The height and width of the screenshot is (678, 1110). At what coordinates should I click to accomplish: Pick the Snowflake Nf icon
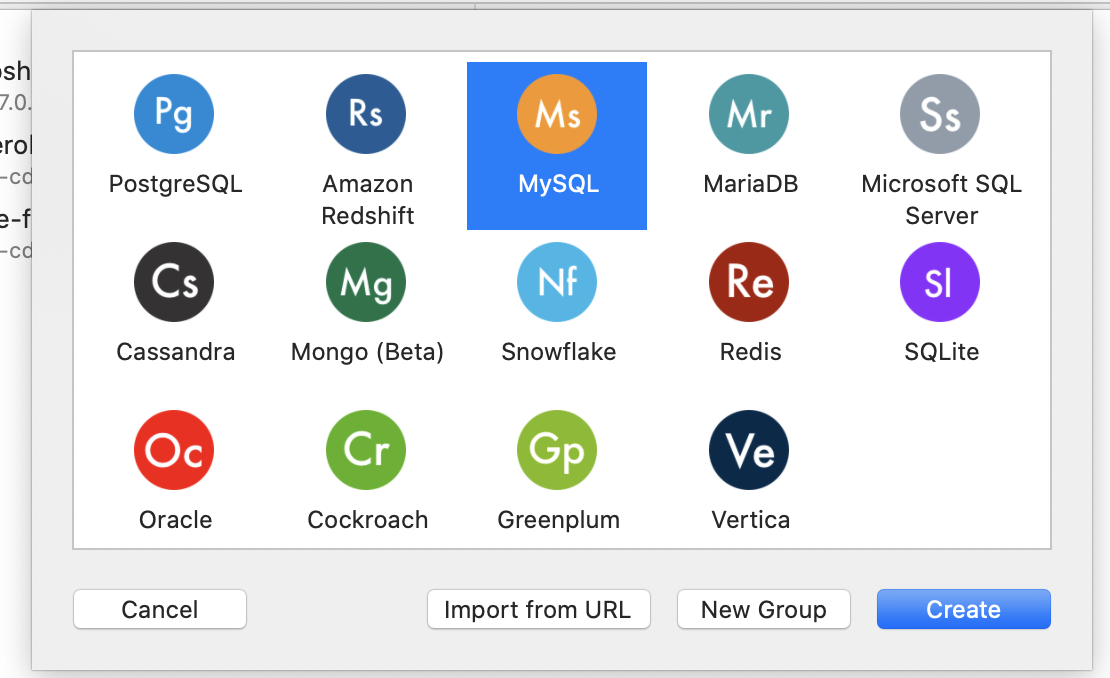tap(557, 282)
